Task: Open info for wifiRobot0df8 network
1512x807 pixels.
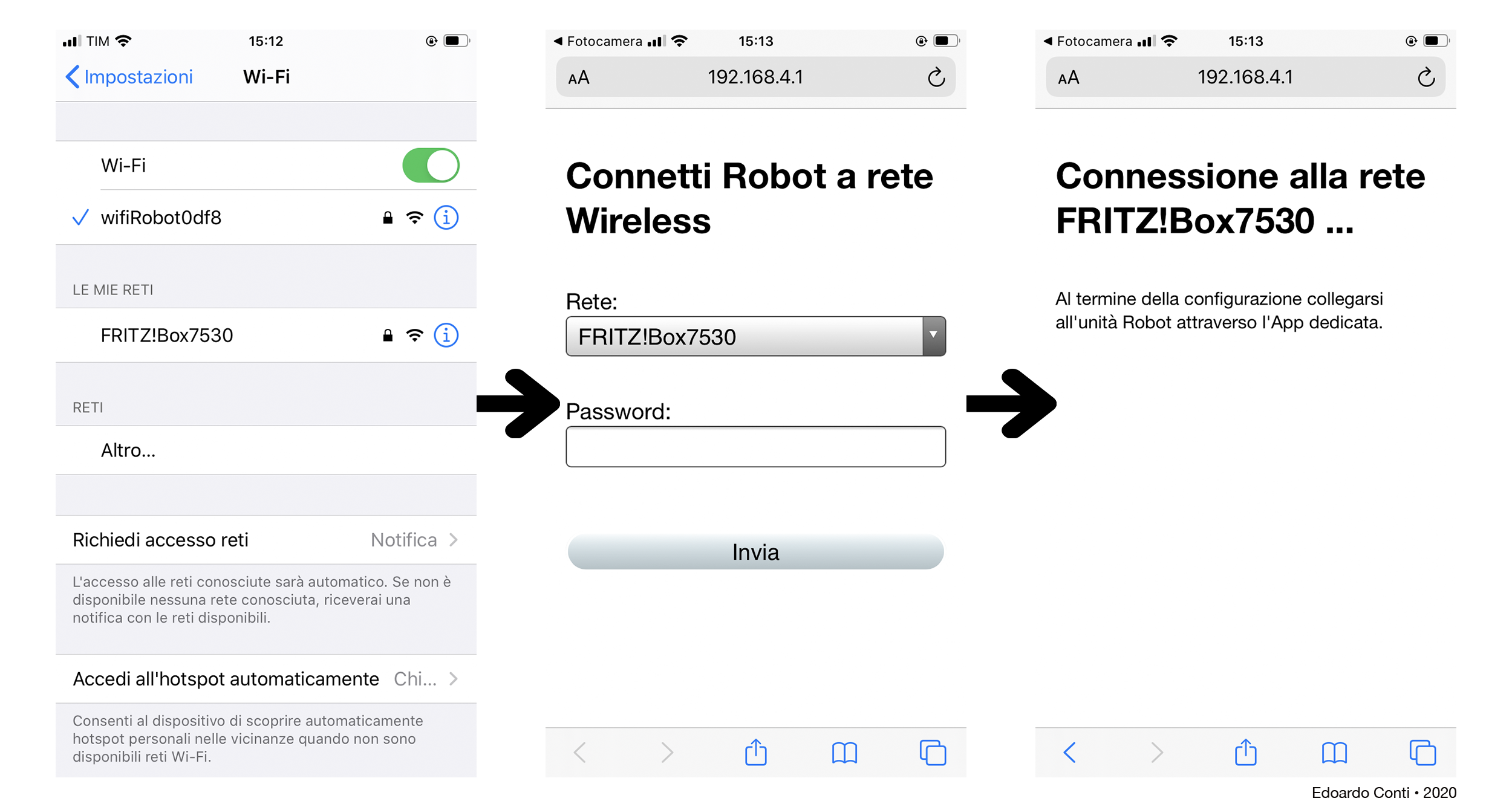Action: tap(446, 218)
